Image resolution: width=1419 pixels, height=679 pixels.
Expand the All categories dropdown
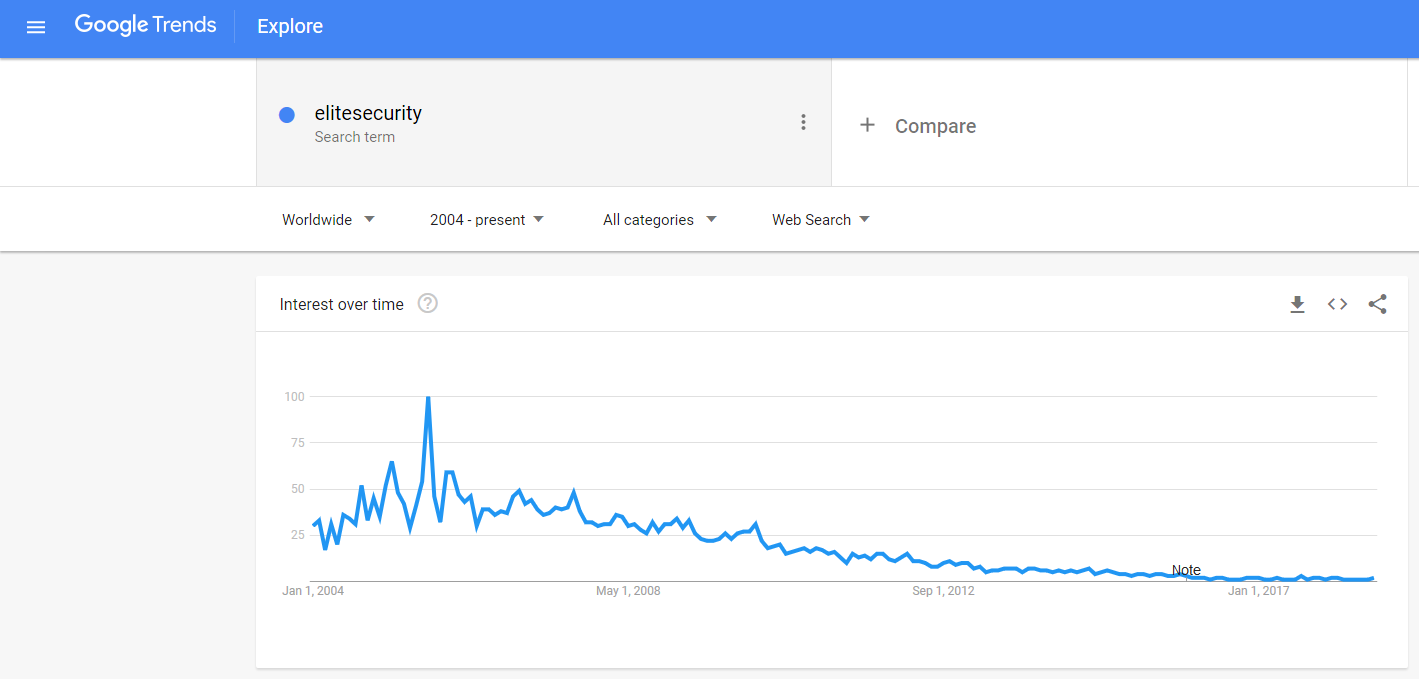tap(660, 220)
